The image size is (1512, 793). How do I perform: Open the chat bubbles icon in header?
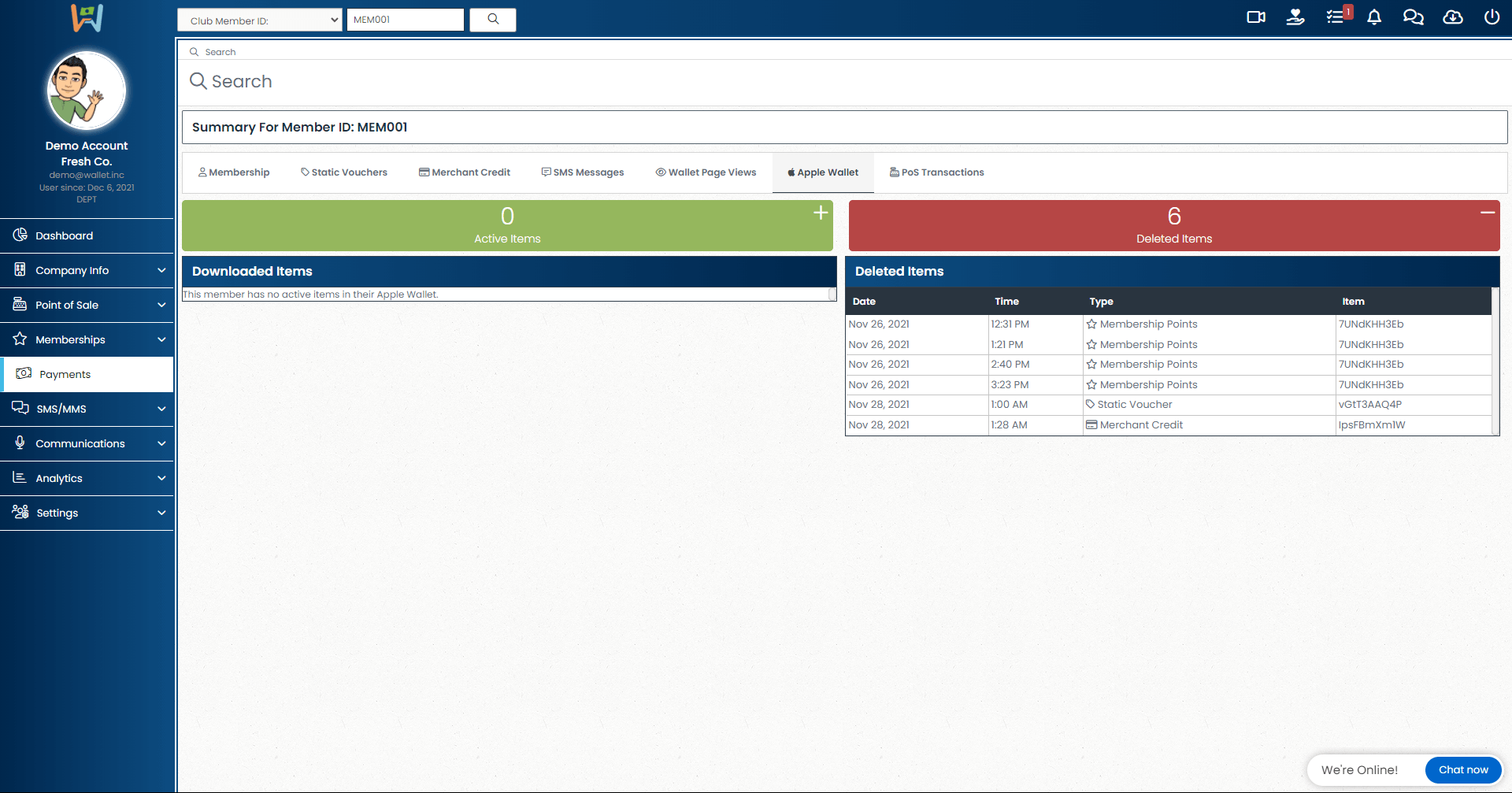pyautogui.click(x=1413, y=17)
